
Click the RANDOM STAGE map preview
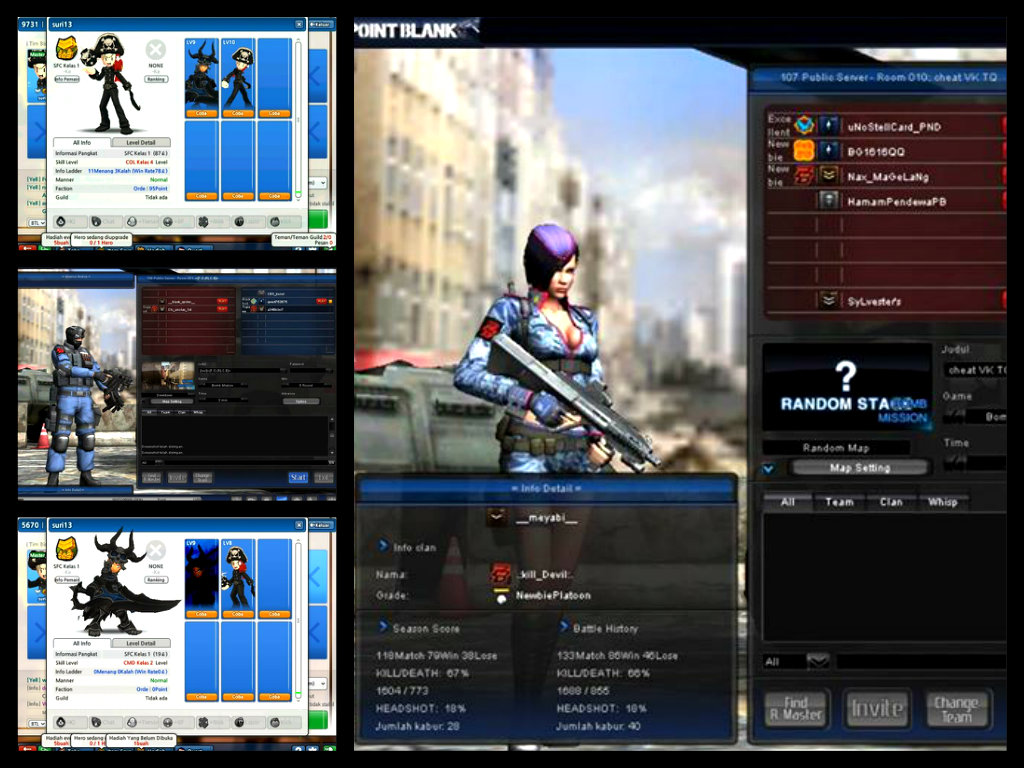click(x=847, y=387)
